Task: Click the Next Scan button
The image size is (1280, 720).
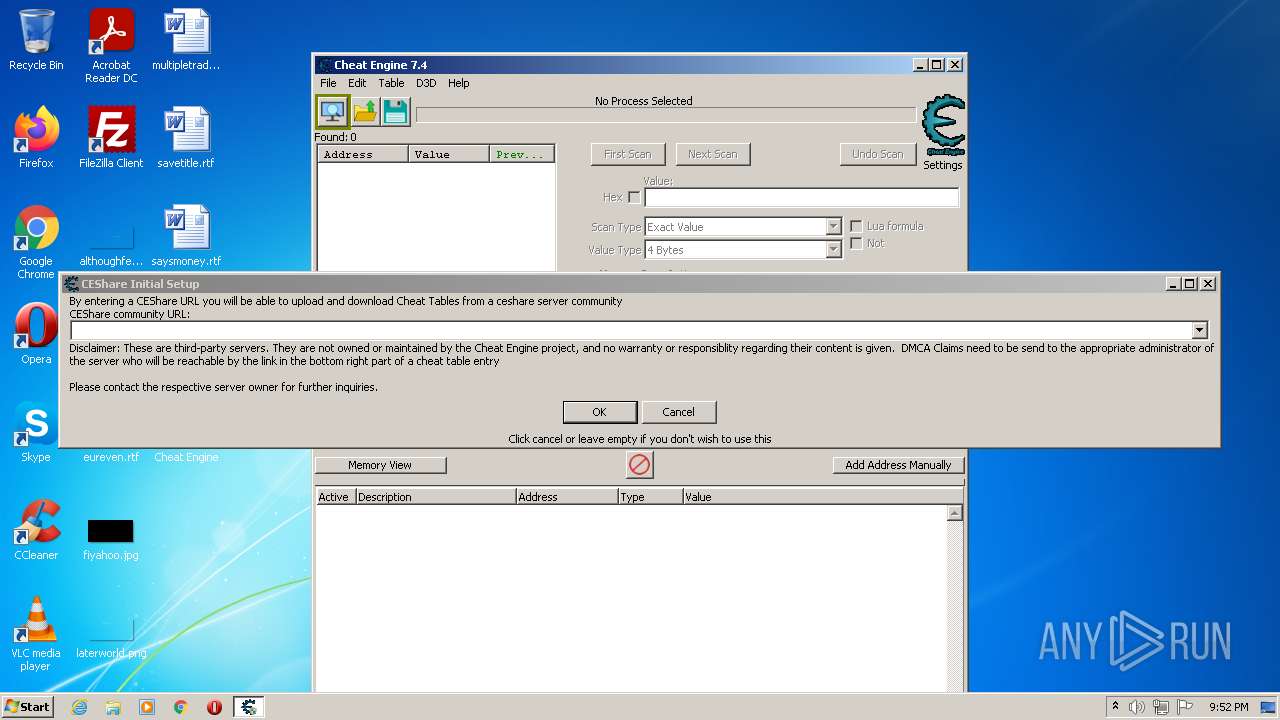Action: (713, 154)
